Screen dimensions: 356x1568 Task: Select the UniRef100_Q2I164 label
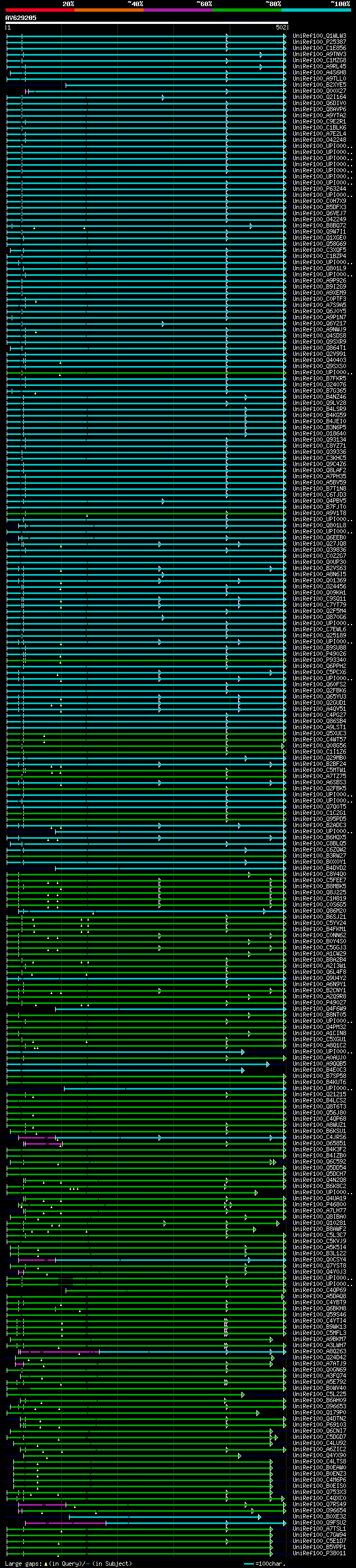319,97
